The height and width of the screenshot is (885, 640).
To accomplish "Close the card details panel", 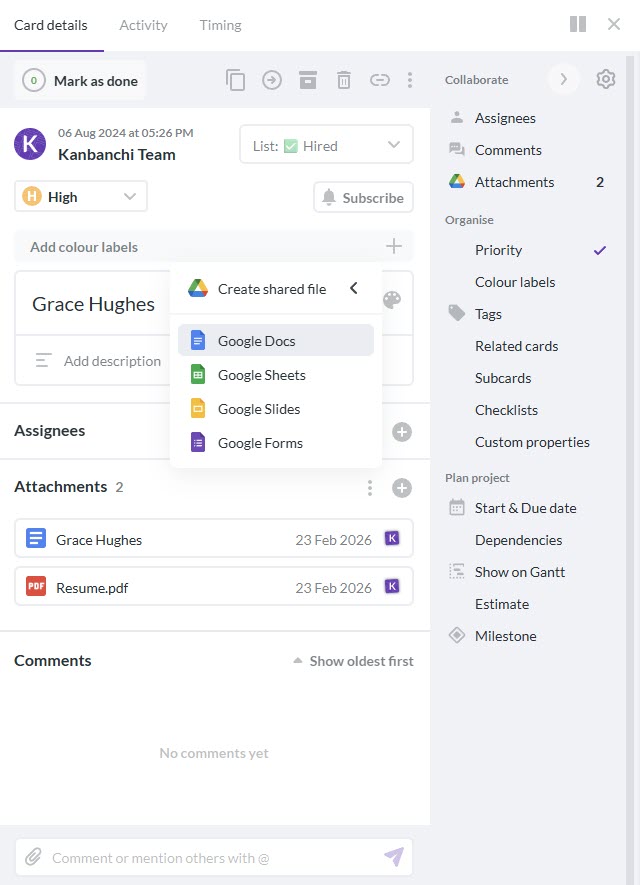I will (x=614, y=24).
